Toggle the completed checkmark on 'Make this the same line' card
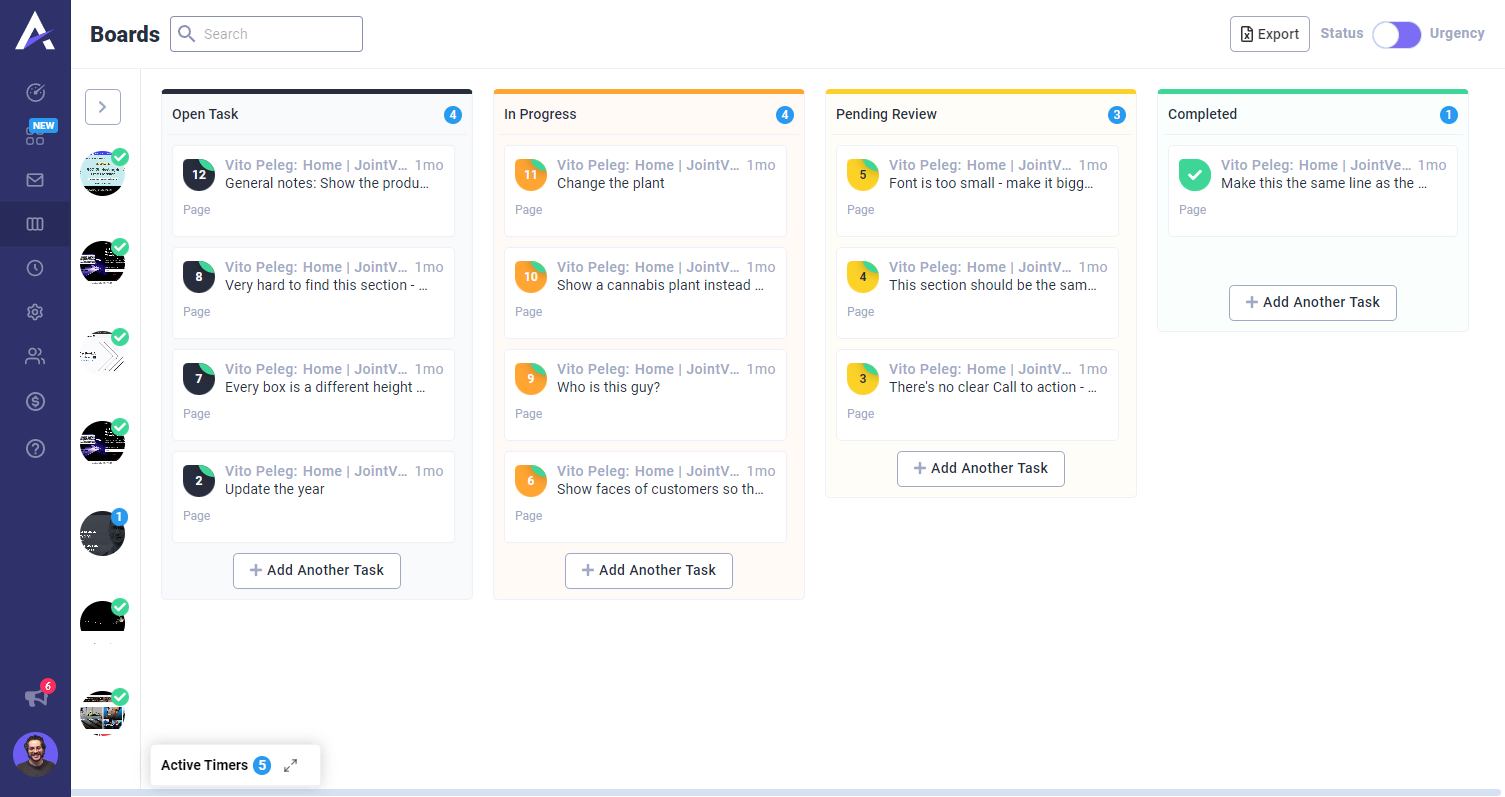This screenshot has width=1505, height=797. [1194, 174]
